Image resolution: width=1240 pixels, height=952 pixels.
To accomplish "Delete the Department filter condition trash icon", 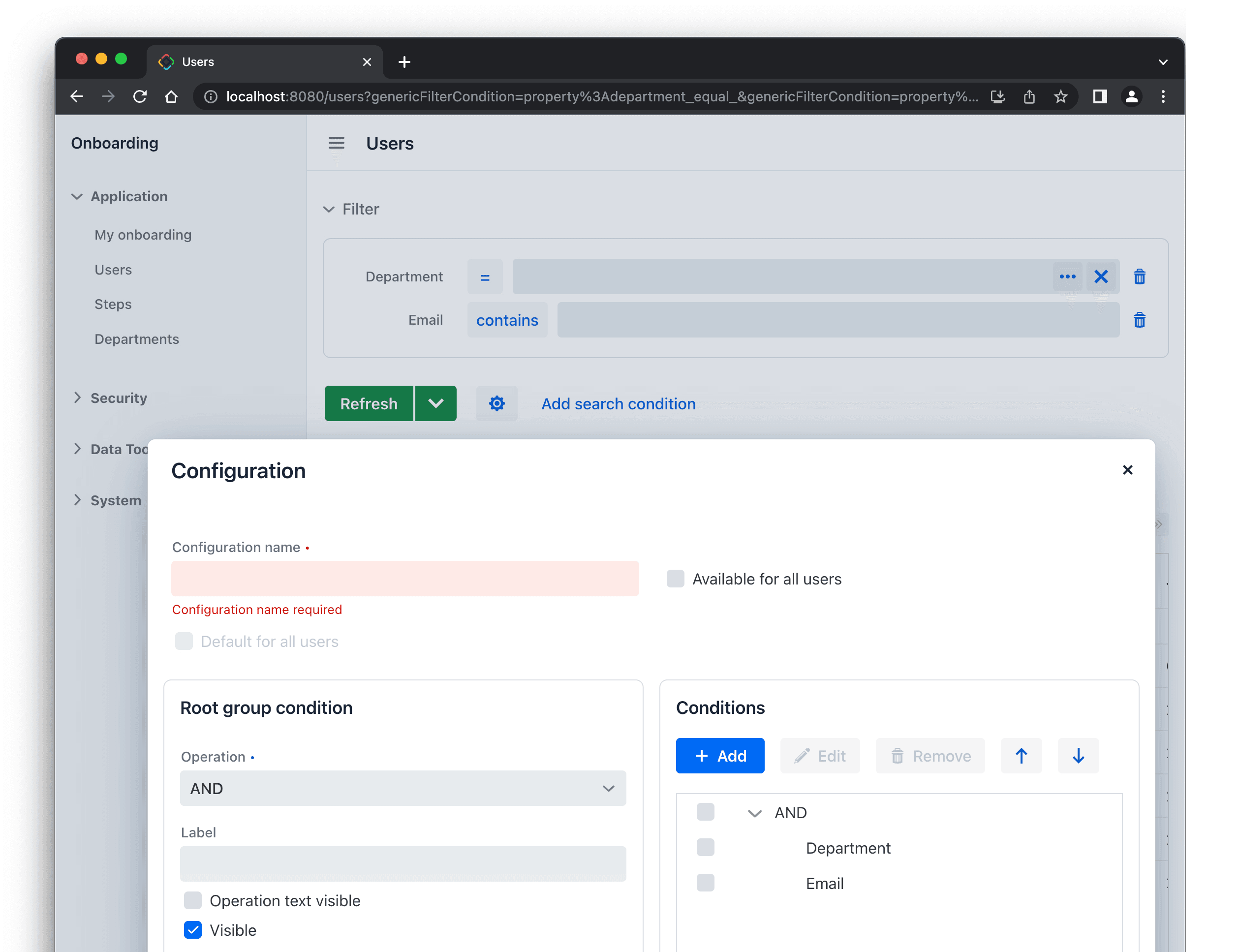I will click(x=1139, y=276).
